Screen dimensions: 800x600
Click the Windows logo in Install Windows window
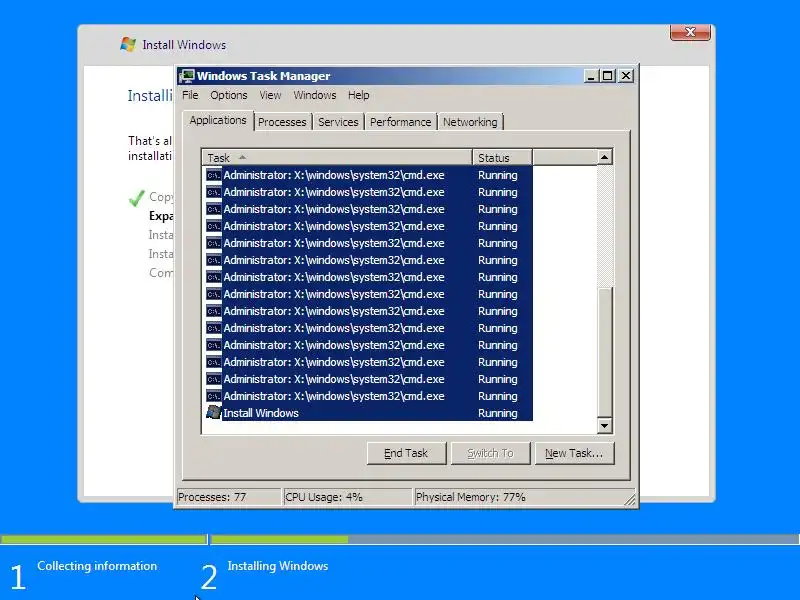(x=128, y=44)
